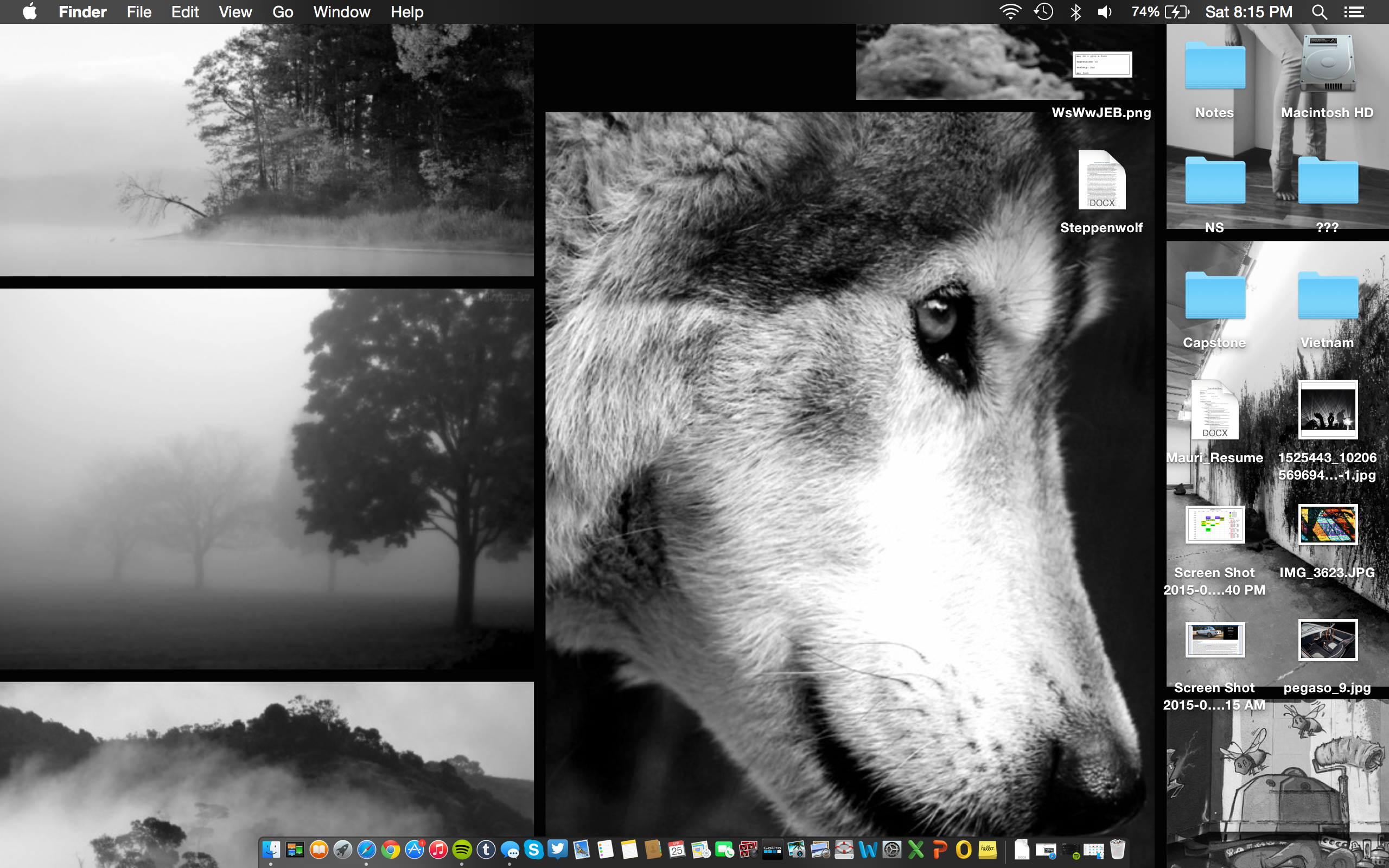The width and height of the screenshot is (1389, 868).
Task: Open Contacts address book in Dock
Action: tap(653, 849)
